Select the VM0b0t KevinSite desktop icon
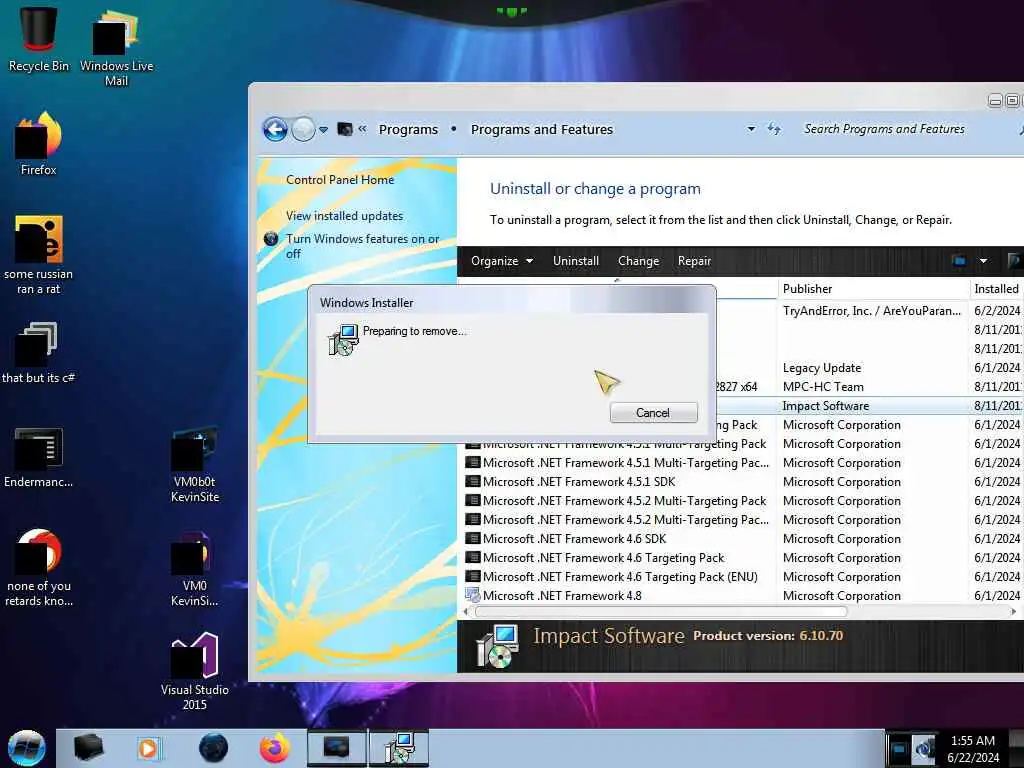This screenshot has width=1024, height=768. click(195, 465)
